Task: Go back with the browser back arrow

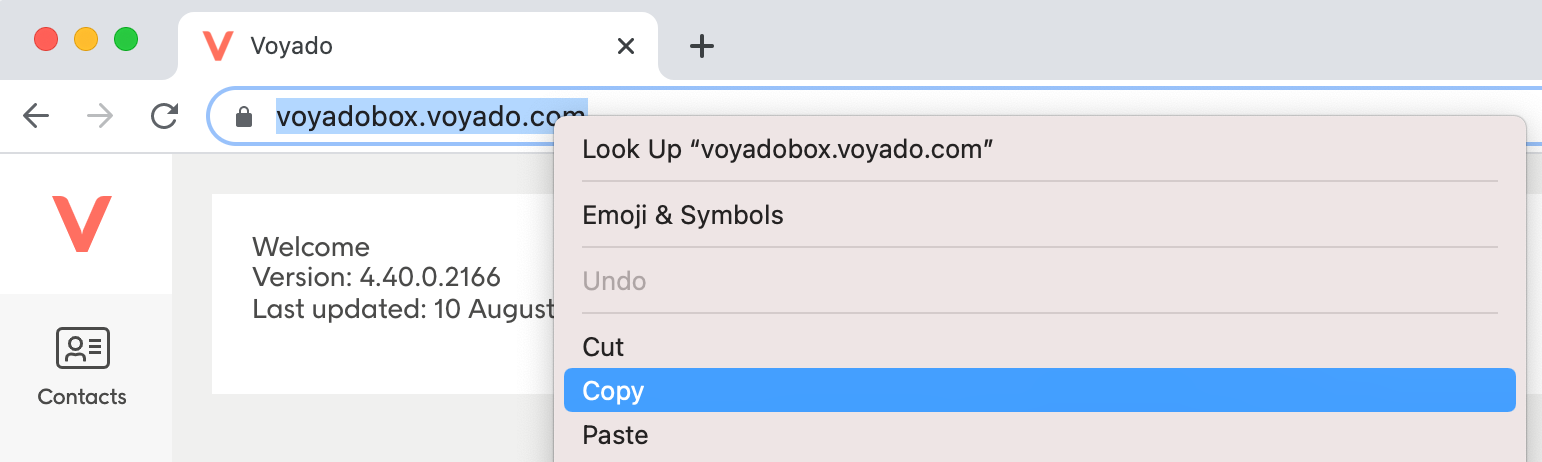Action: coord(36,117)
